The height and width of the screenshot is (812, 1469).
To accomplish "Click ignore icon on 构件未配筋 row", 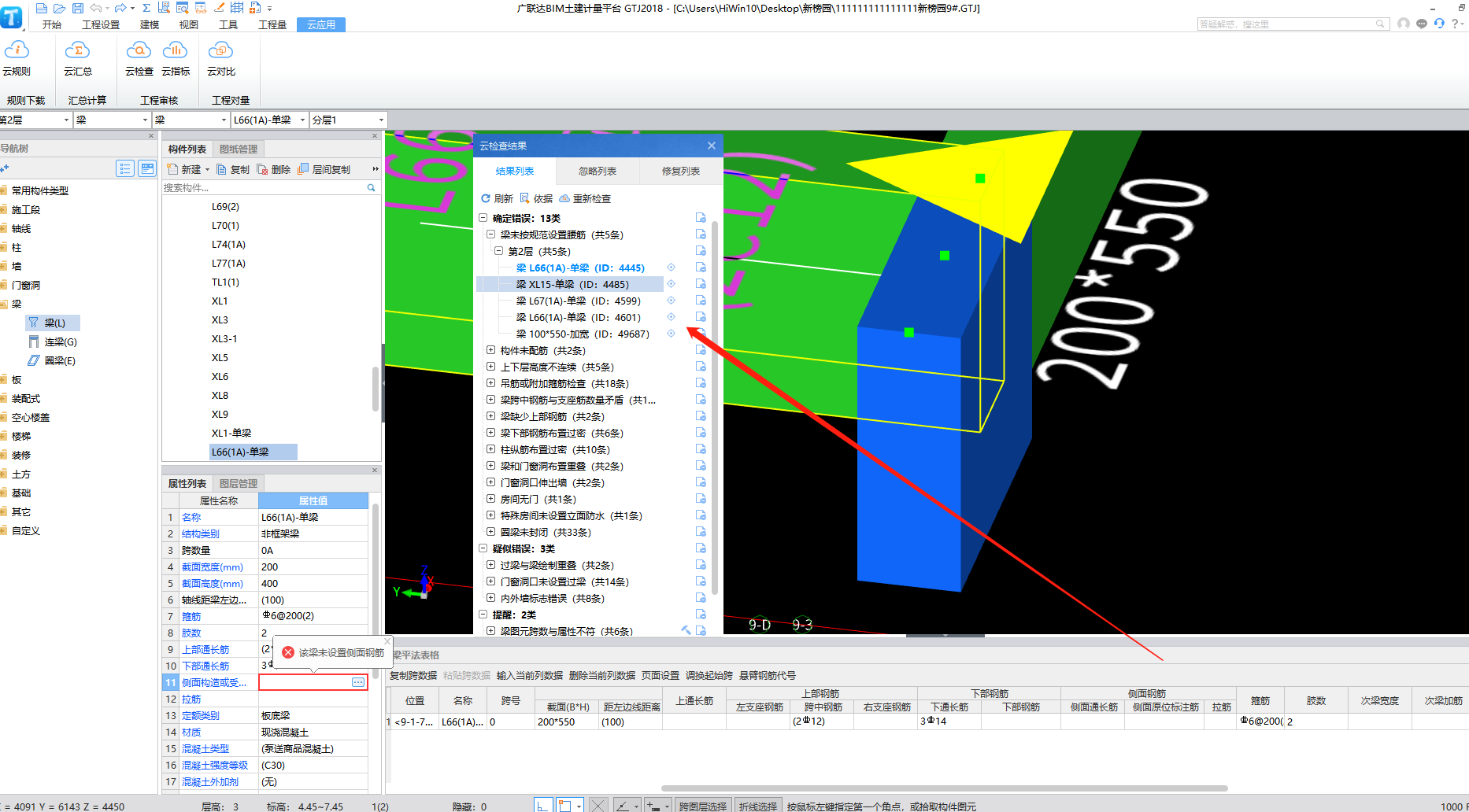I will click(x=701, y=350).
